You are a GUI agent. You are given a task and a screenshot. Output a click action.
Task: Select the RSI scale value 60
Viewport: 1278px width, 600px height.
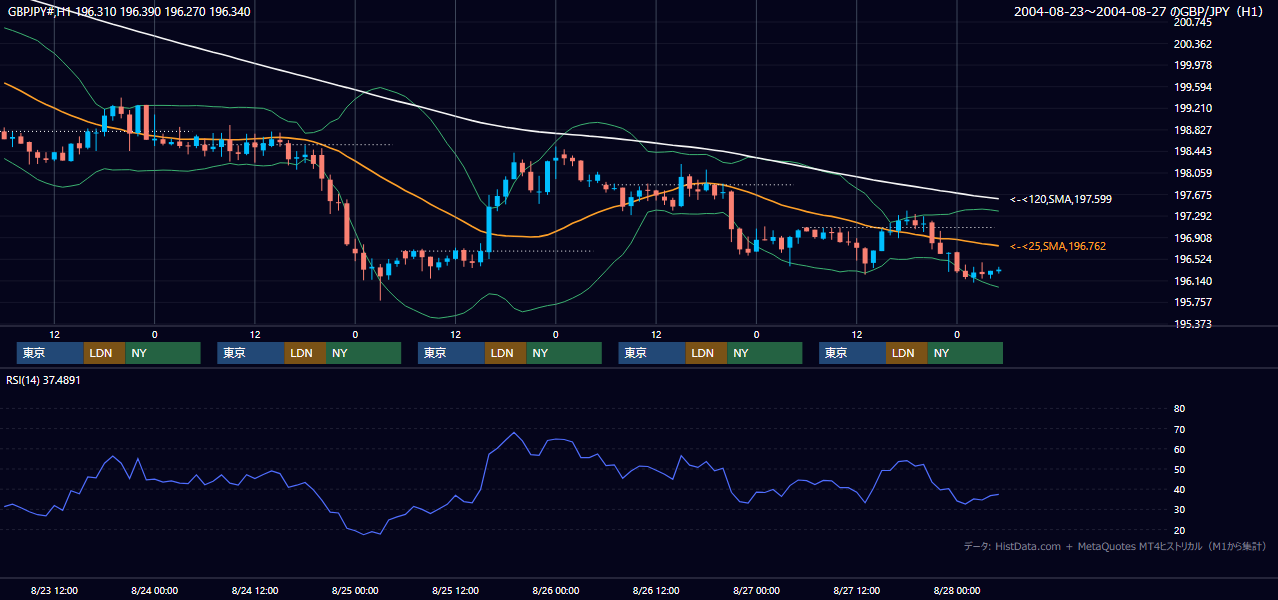tap(1179, 449)
